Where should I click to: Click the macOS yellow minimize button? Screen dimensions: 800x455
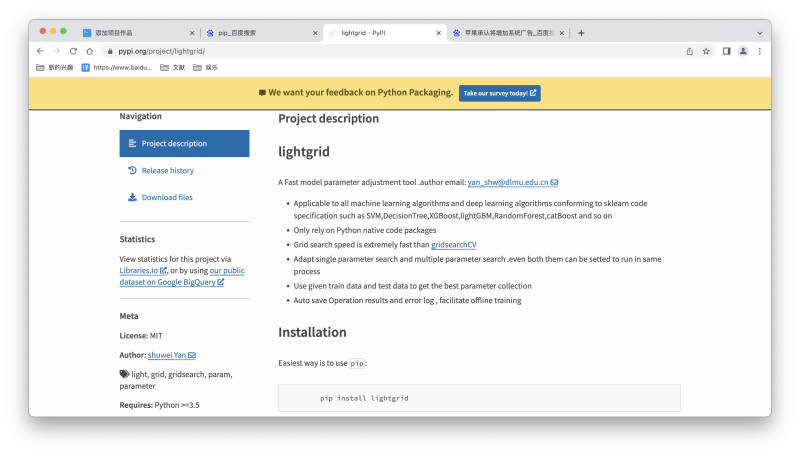(53, 31)
